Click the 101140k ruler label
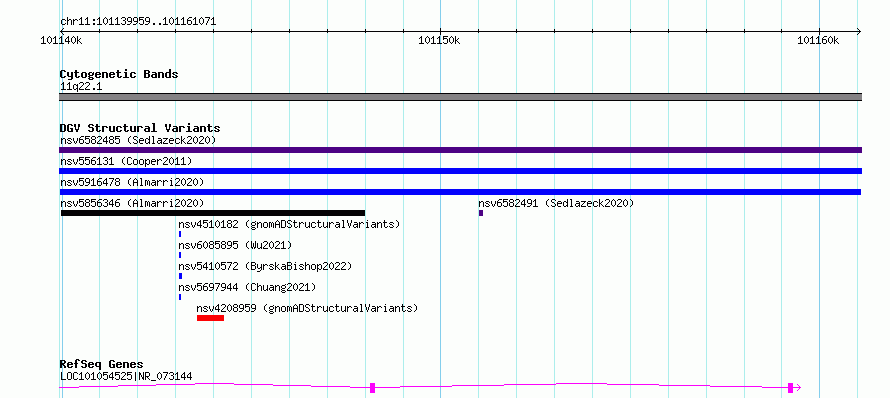This screenshot has width=890, height=398. click(x=62, y=40)
